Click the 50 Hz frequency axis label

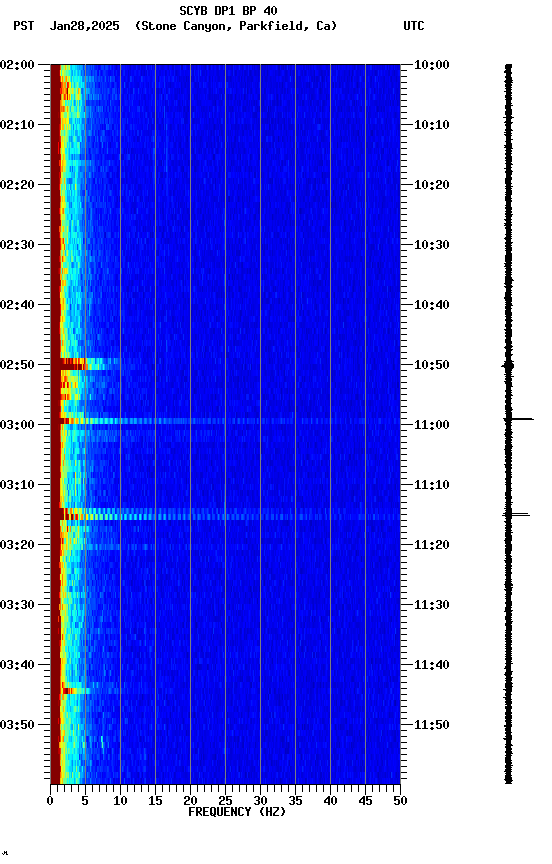(400, 801)
